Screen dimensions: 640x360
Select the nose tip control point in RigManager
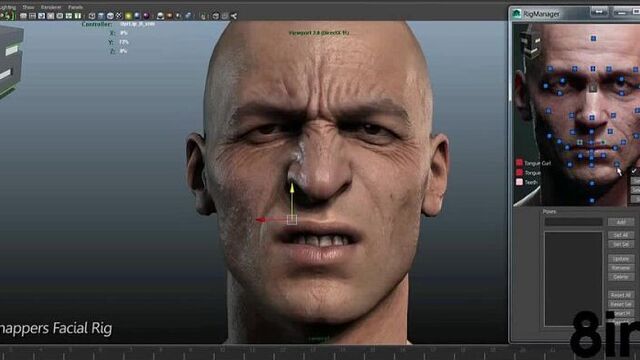pyautogui.click(x=592, y=118)
